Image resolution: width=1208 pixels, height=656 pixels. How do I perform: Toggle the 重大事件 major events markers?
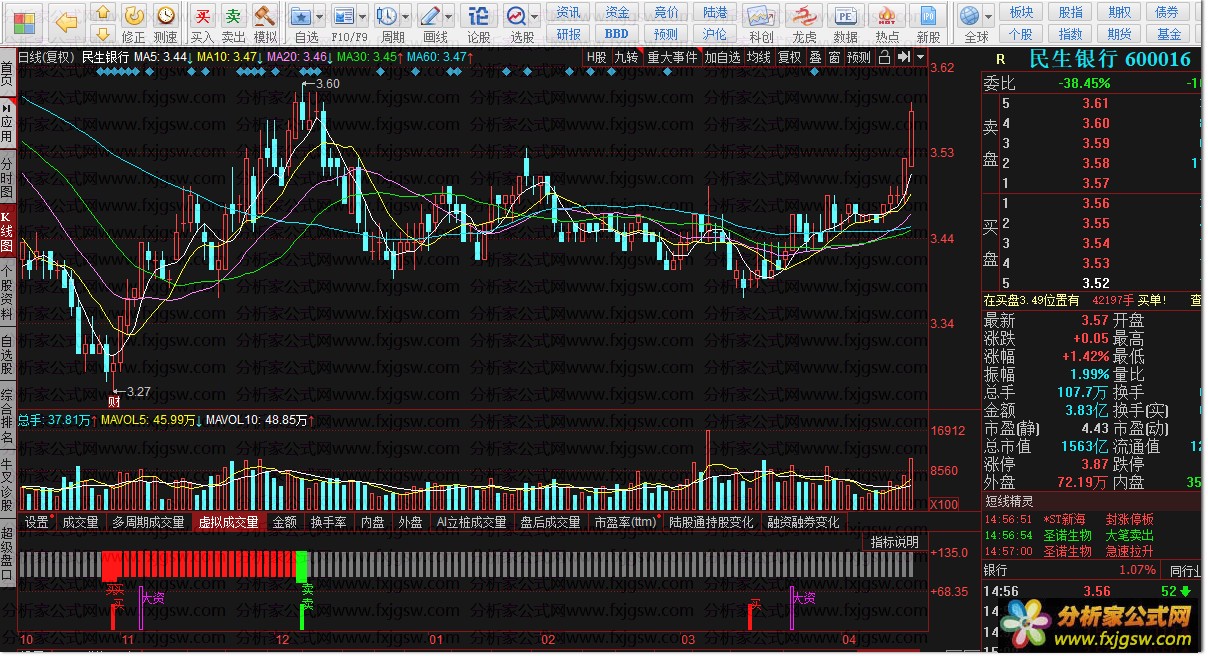pos(672,57)
